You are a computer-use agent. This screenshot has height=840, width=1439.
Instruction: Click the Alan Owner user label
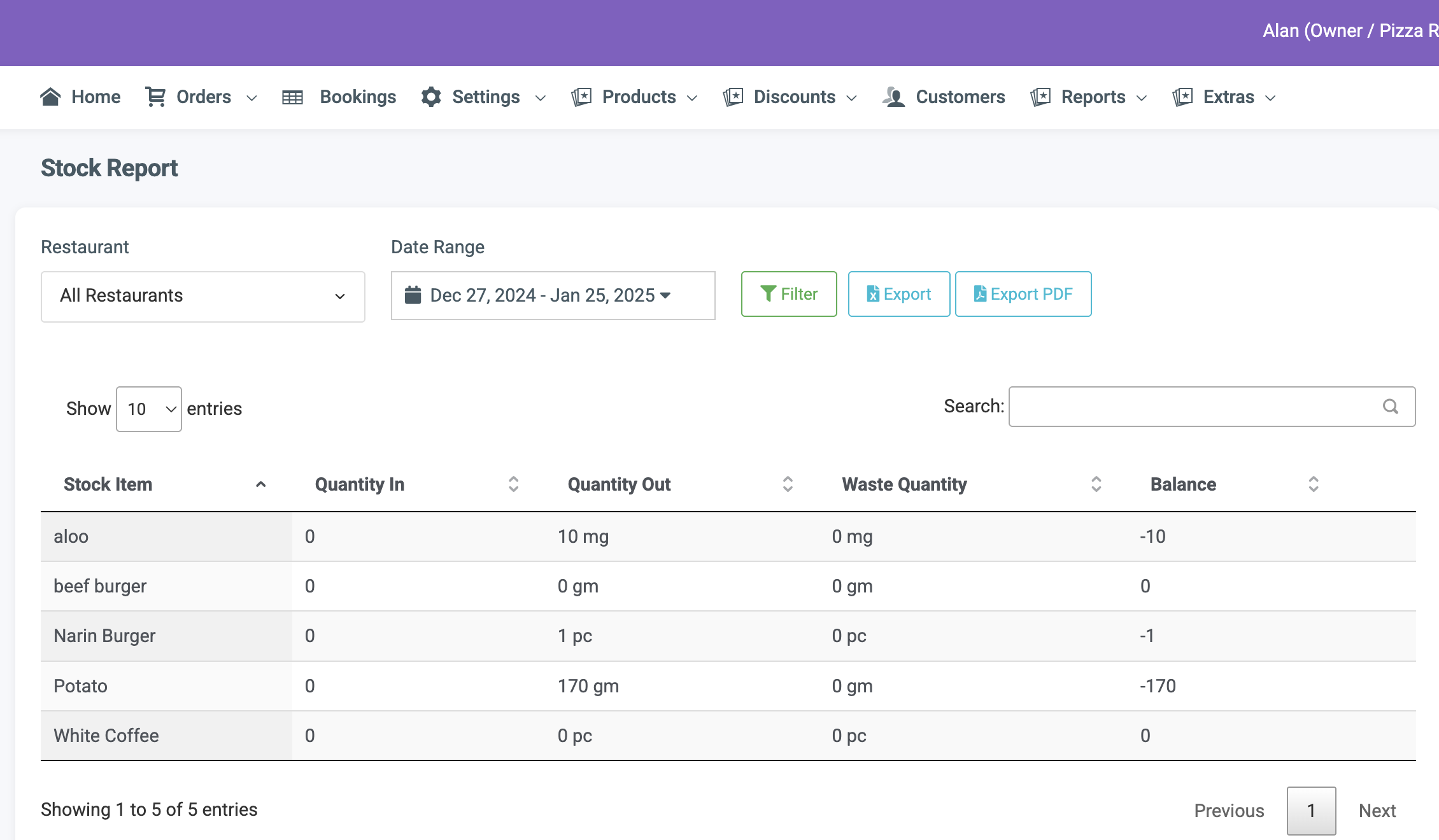click(x=1350, y=31)
